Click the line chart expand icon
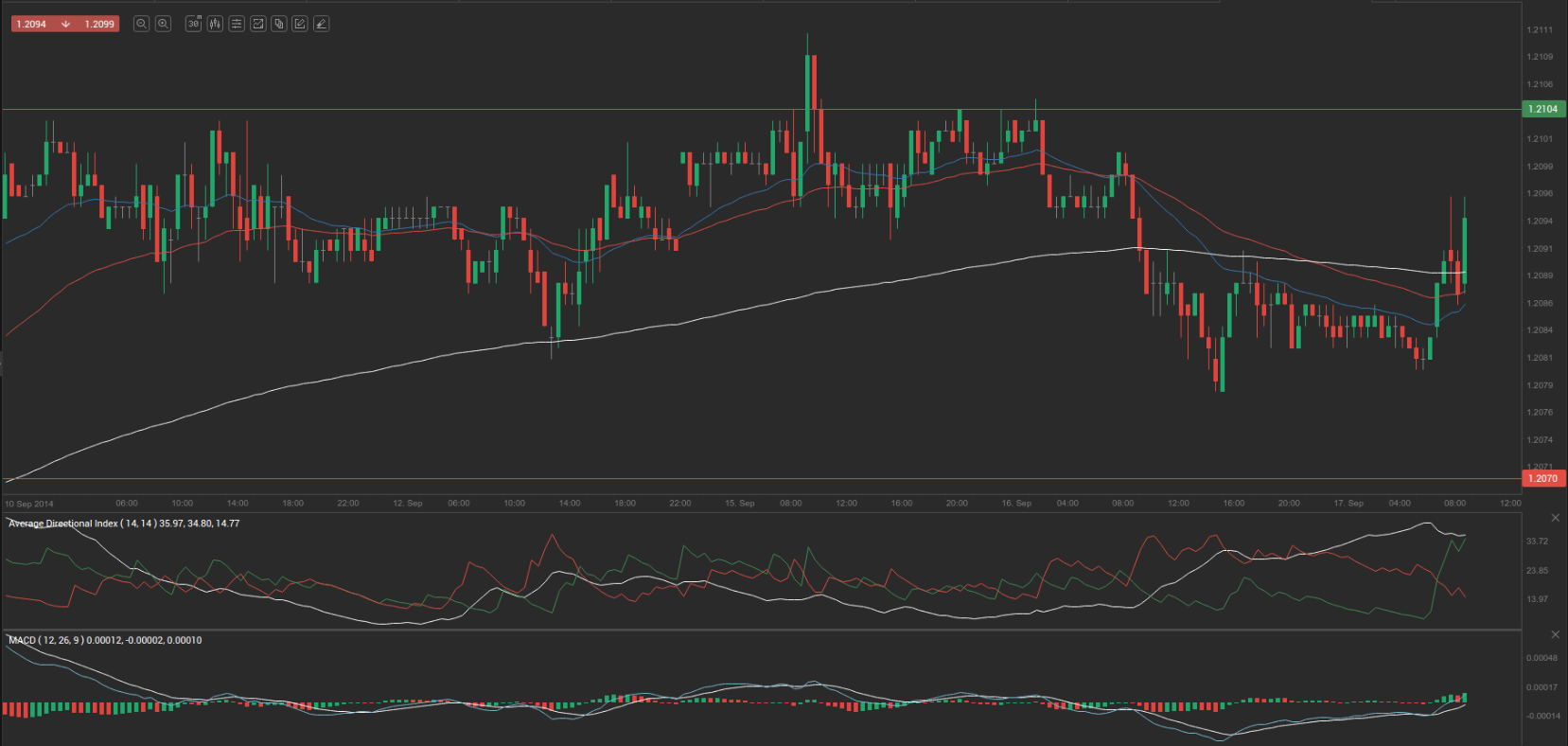1568x746 pixels. [x=257, y=24]
